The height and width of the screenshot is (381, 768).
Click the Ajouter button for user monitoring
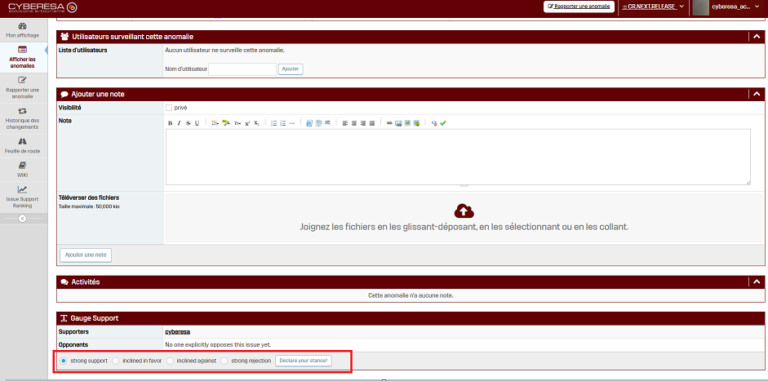pyautogui.click(x=290, y=69)
